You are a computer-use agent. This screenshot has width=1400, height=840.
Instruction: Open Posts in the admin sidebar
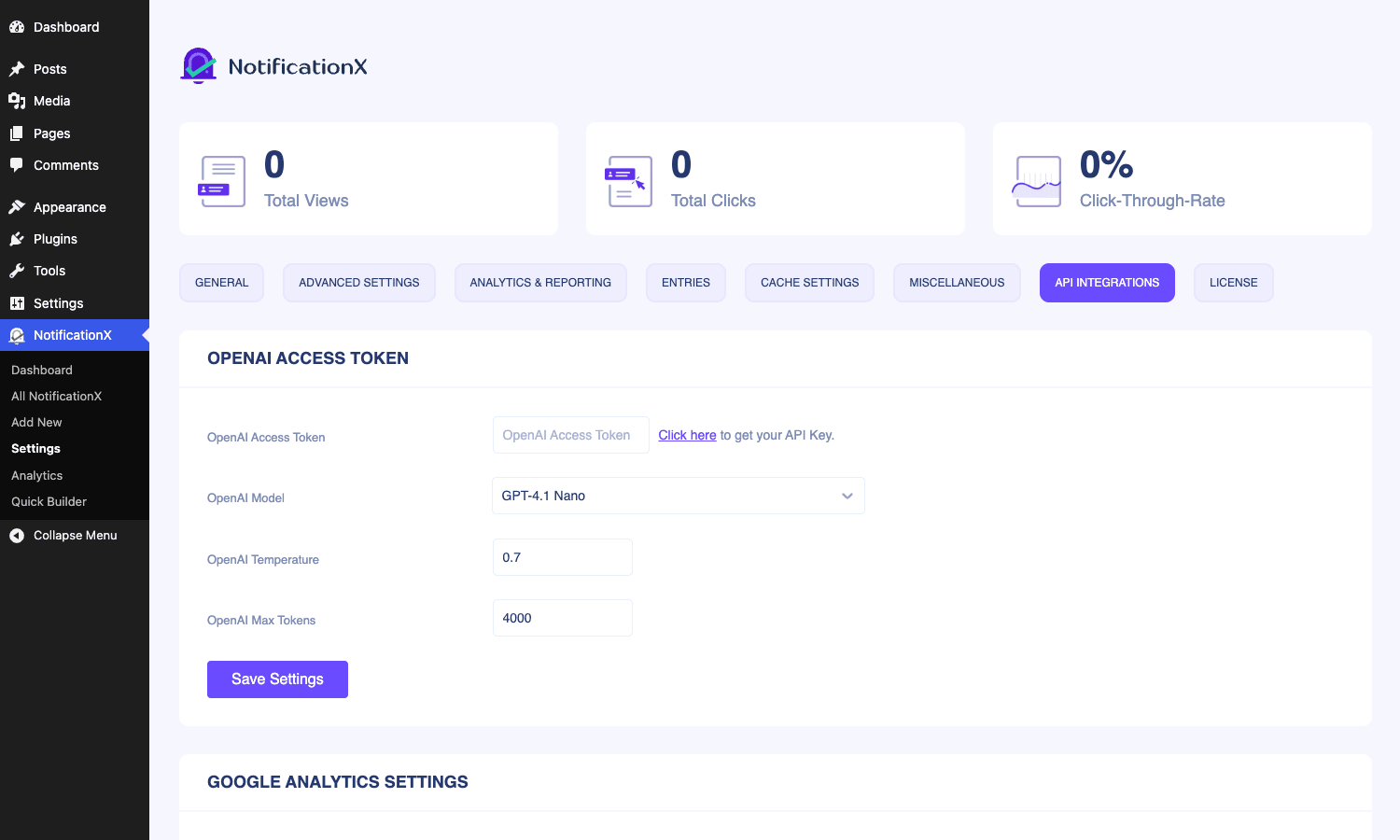pos(75,69)
